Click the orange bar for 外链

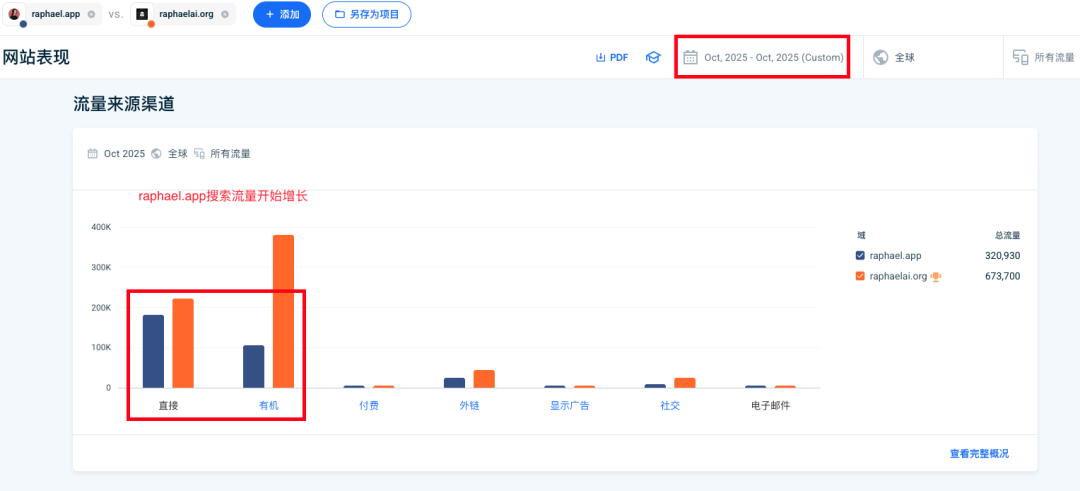pos(484,379)
